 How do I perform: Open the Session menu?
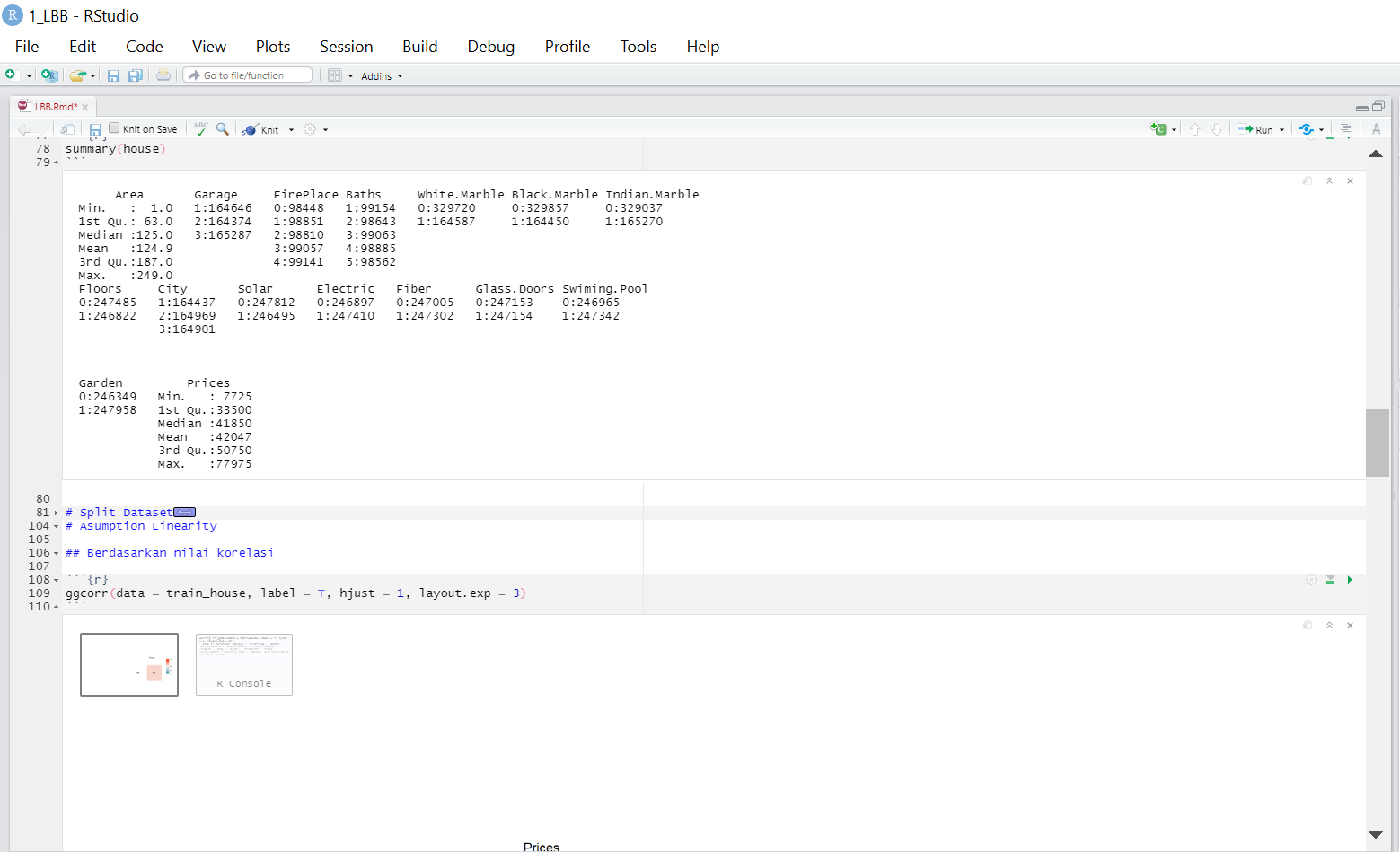pos(346,46)
